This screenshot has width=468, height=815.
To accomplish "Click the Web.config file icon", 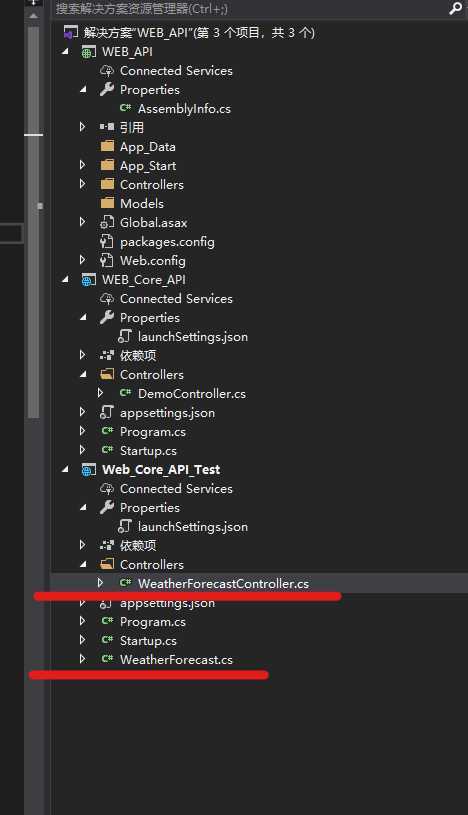I will [107, 260].
